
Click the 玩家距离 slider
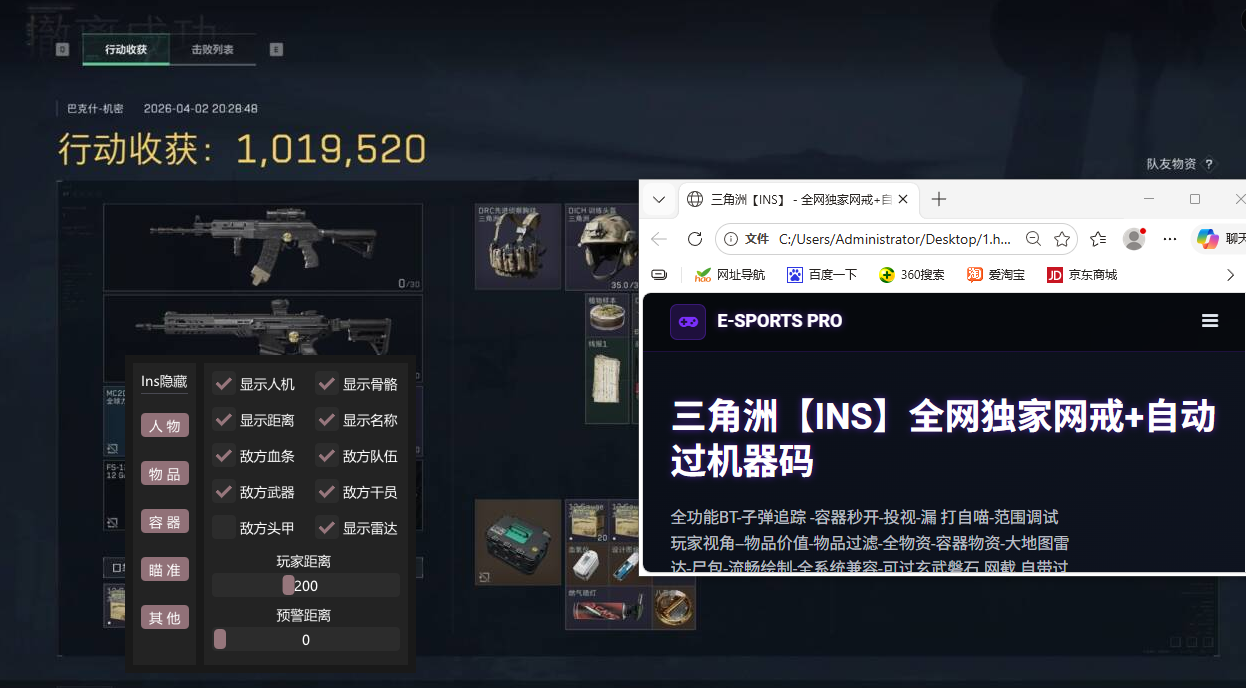point(306,586)
